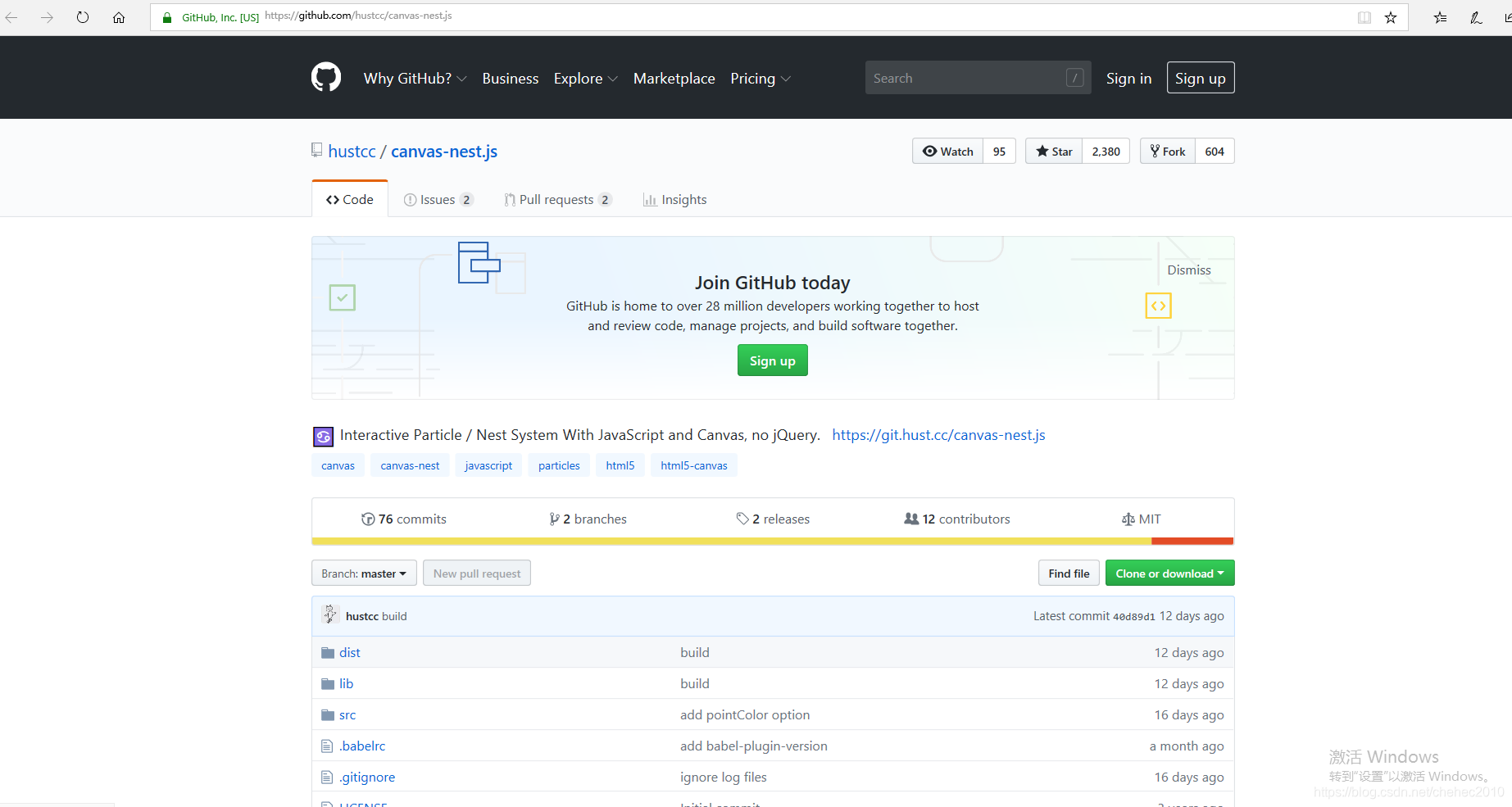The height and width of the screenshot is (807, 1512).
Task: View the 12 contributors list
Action: click(x=956, y=519)
